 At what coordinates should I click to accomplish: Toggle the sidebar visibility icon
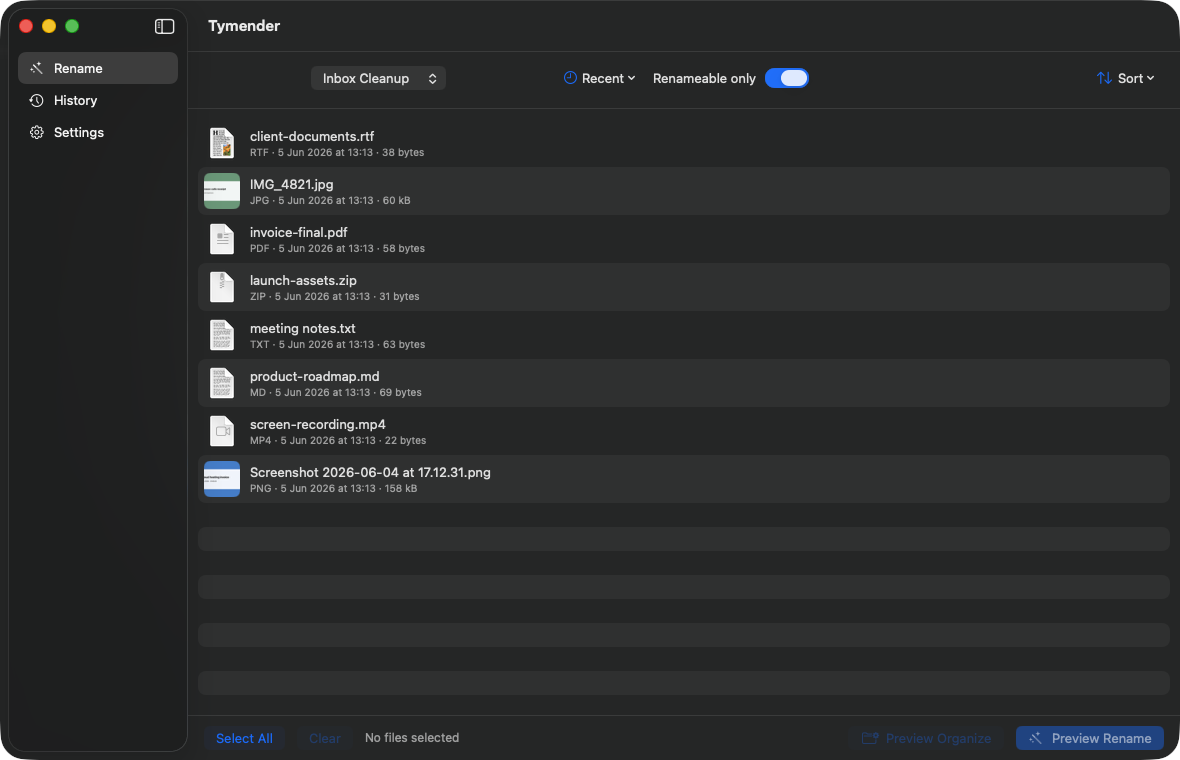coord(164,26)
